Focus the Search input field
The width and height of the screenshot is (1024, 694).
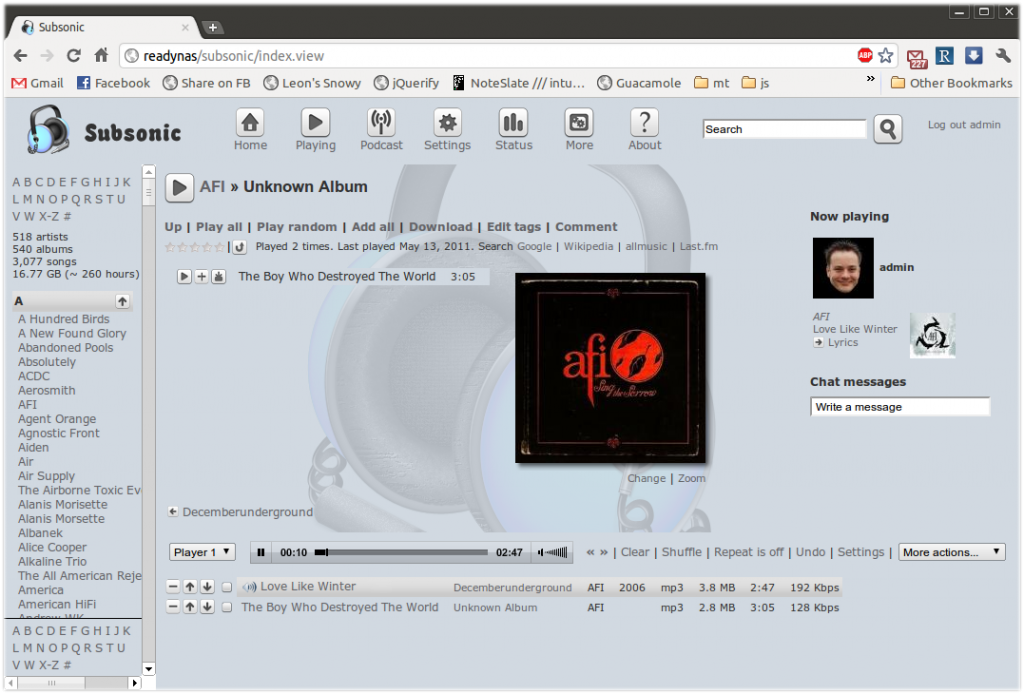coord(784,129)
